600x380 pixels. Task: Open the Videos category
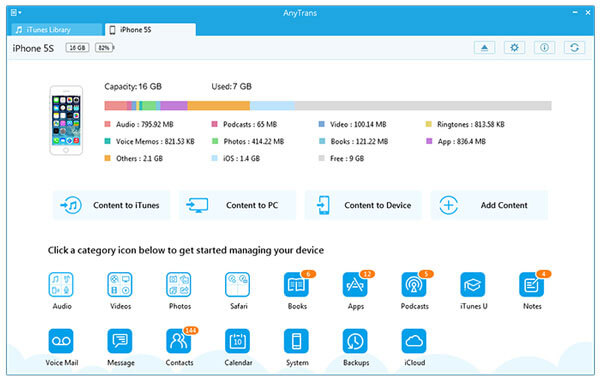click(x=120, y=285)
